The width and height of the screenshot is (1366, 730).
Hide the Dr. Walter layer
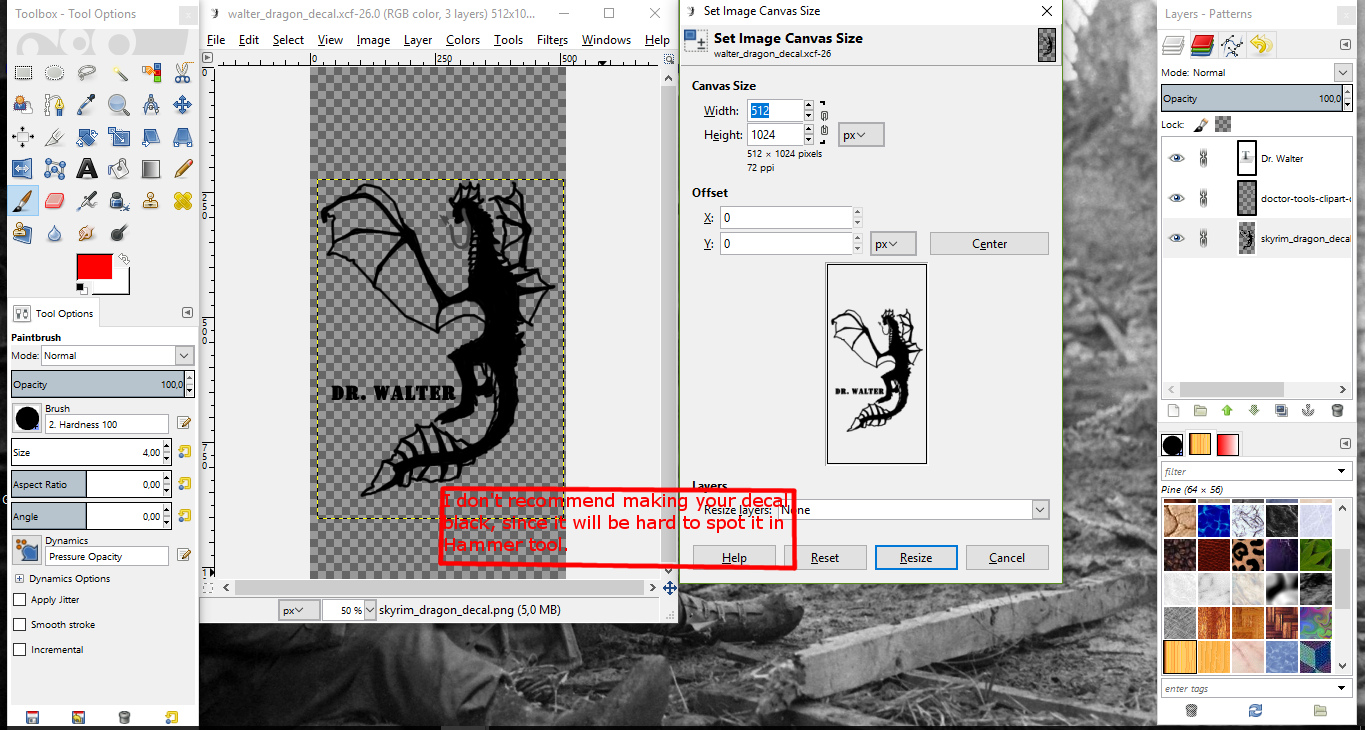coord(1176,158)
